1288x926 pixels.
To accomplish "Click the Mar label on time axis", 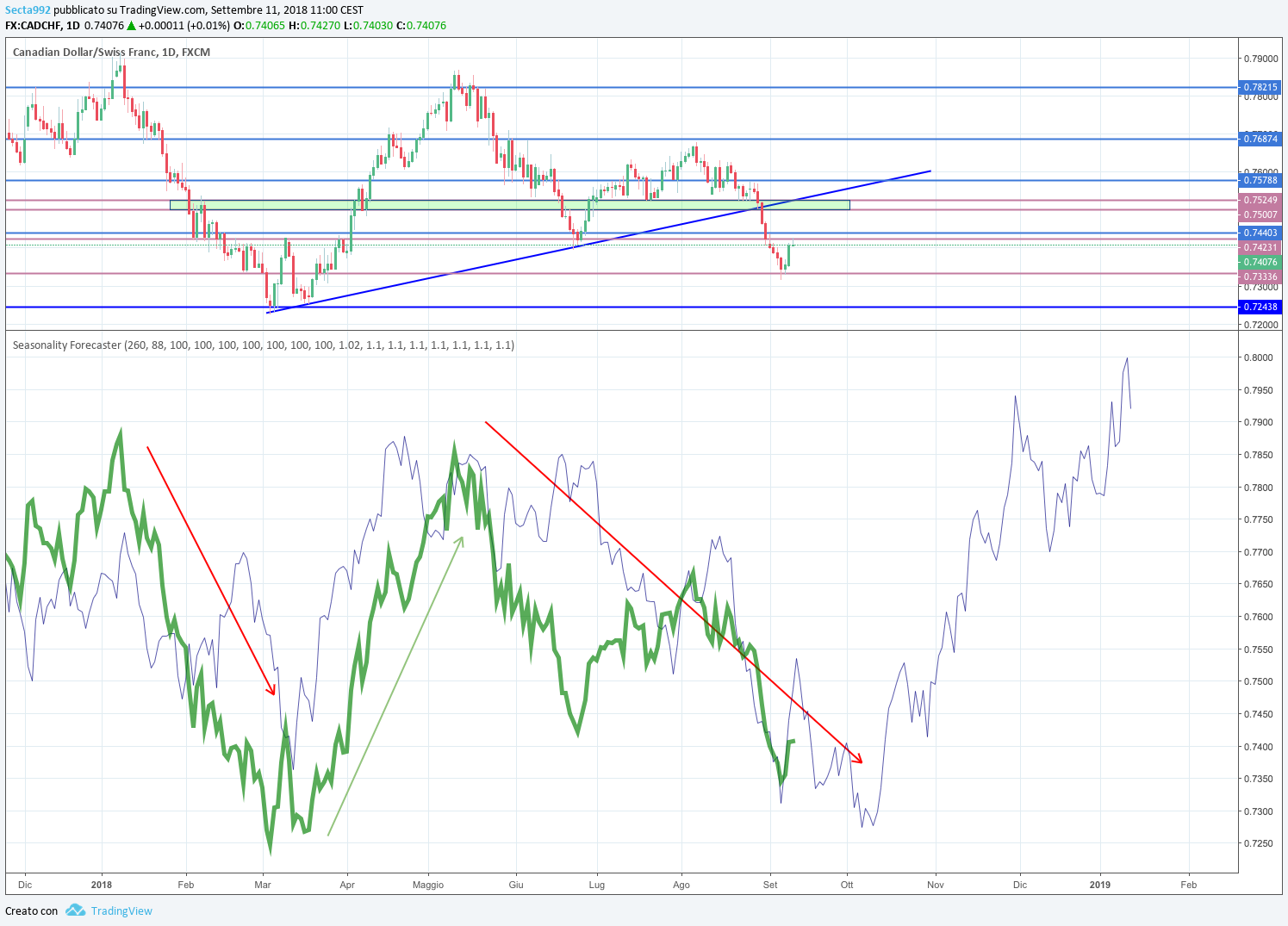I will 264,885.
